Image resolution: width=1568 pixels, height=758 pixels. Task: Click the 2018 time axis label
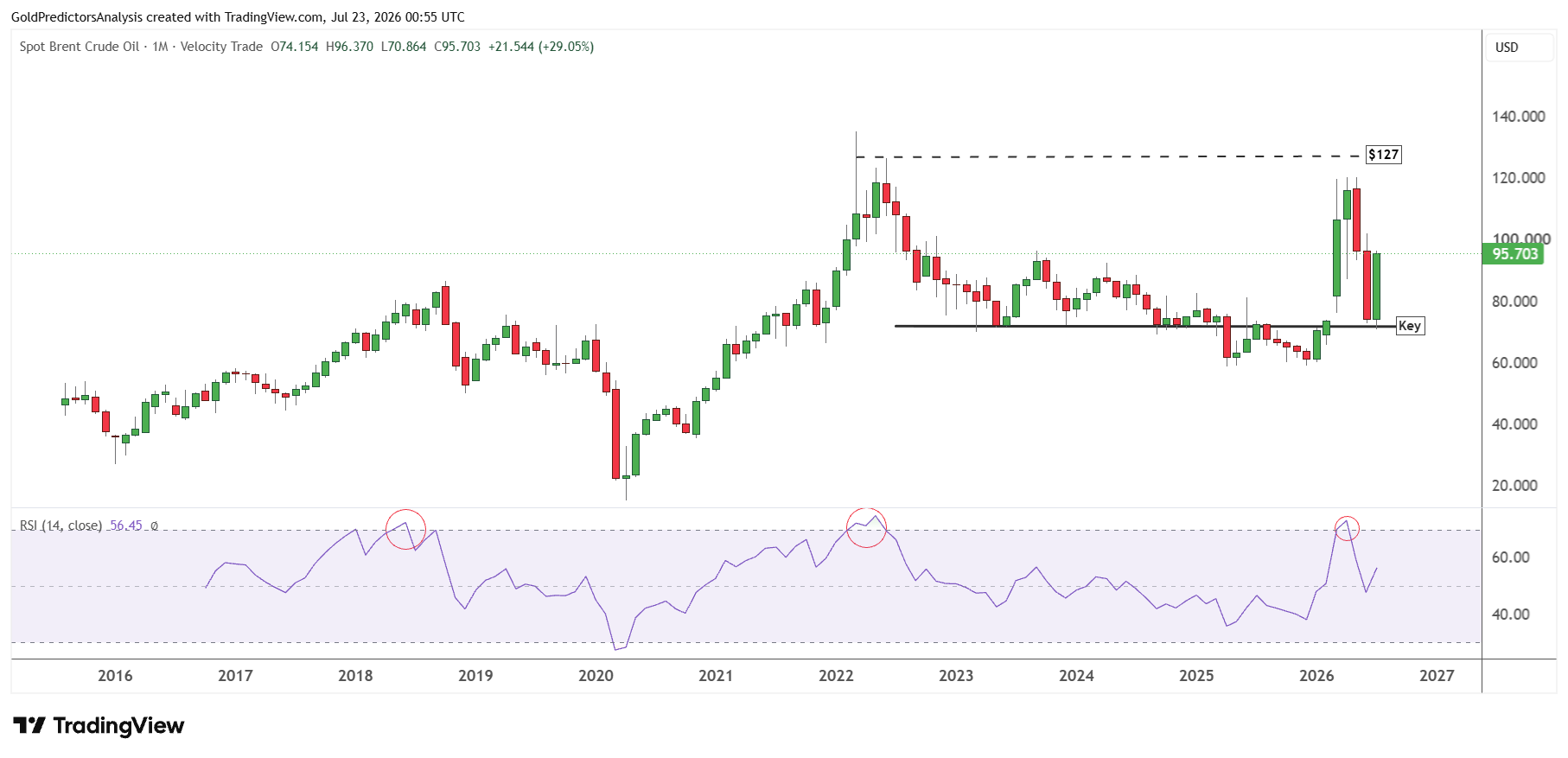355,676
